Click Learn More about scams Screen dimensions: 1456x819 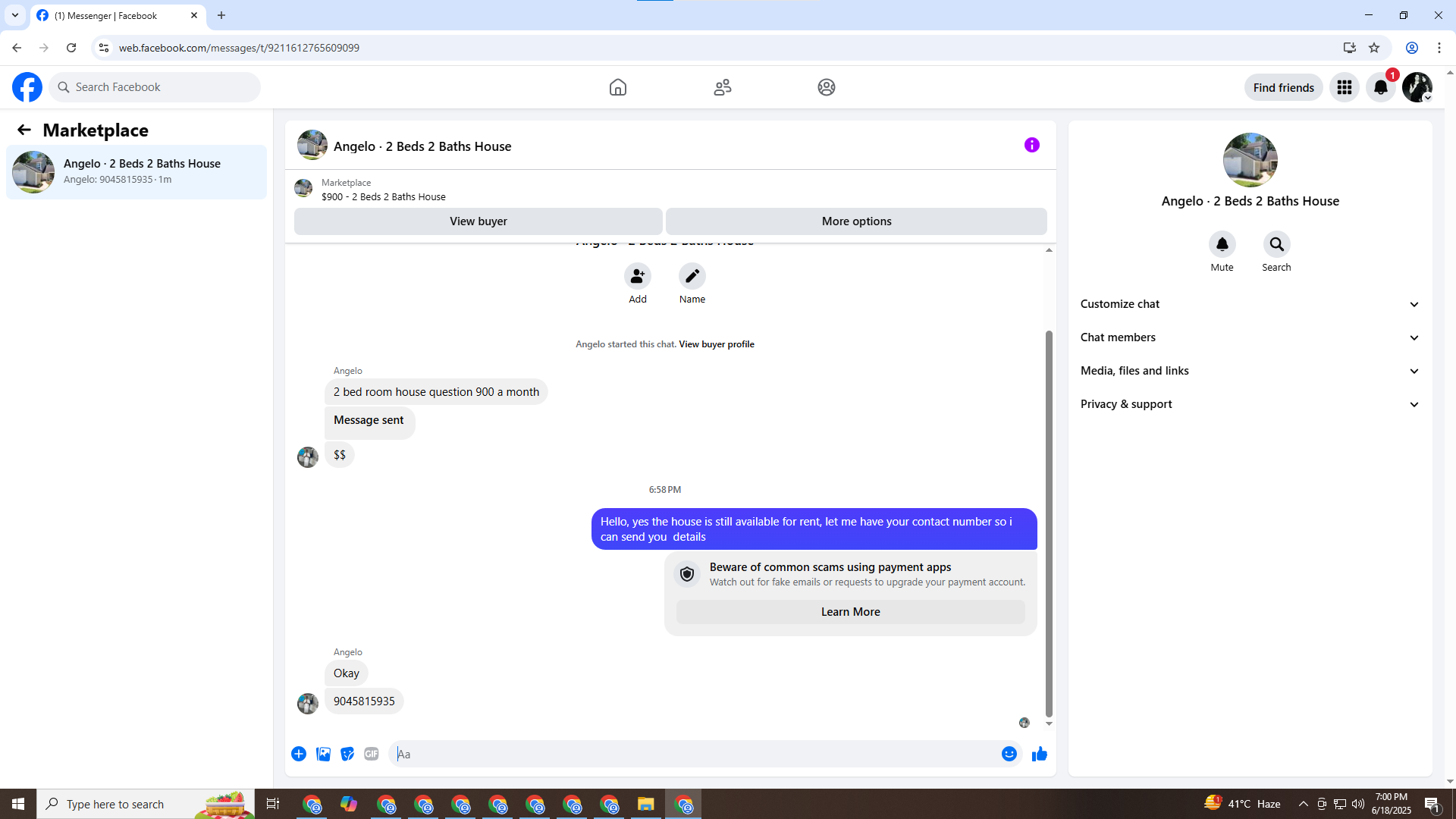(x=851, y=612)
